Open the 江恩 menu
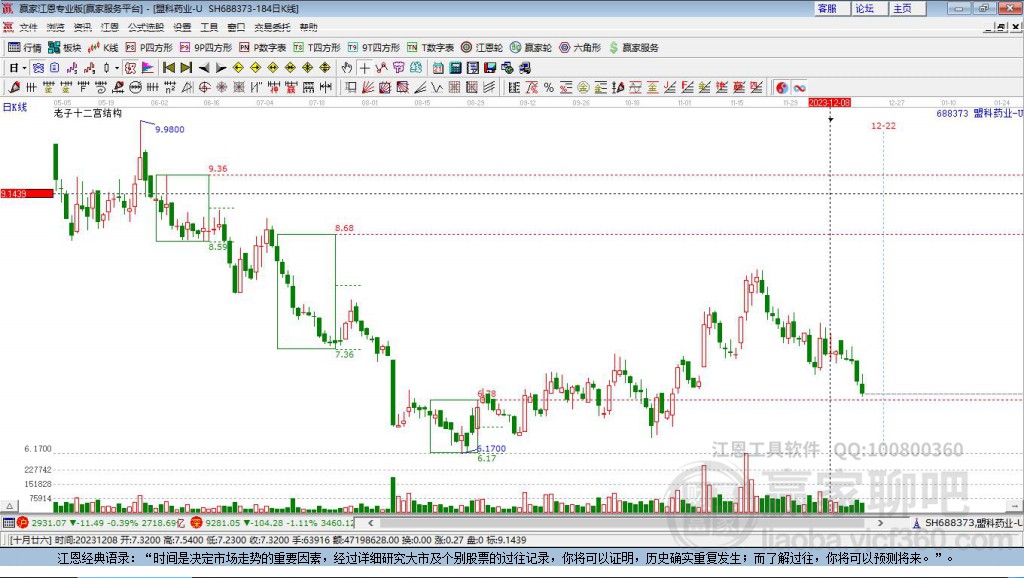Screen dimensions: 1024x578 110,27
